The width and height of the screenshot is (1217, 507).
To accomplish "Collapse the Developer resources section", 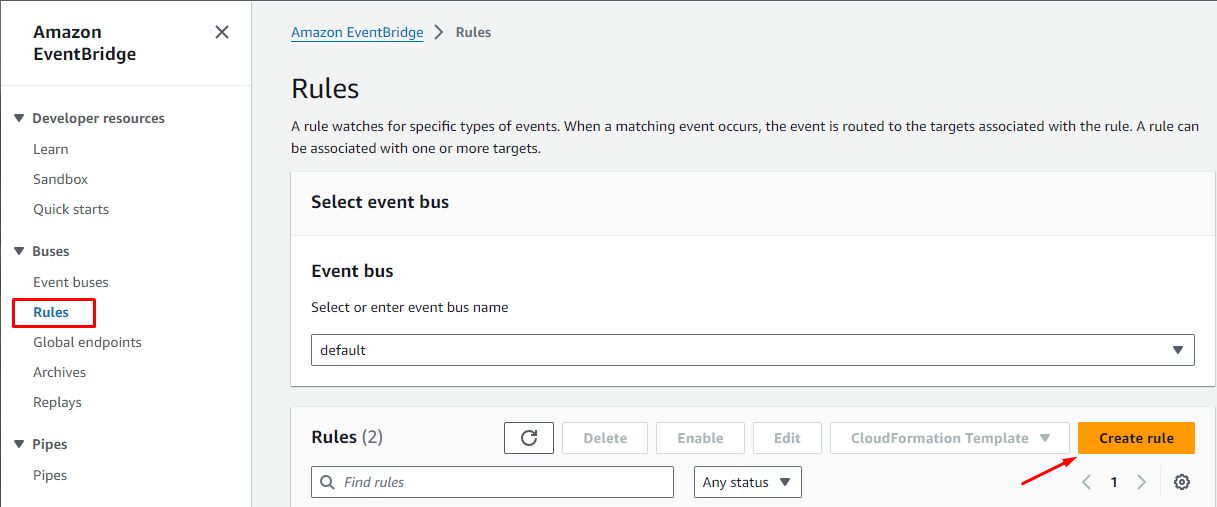I will (19, 118).
